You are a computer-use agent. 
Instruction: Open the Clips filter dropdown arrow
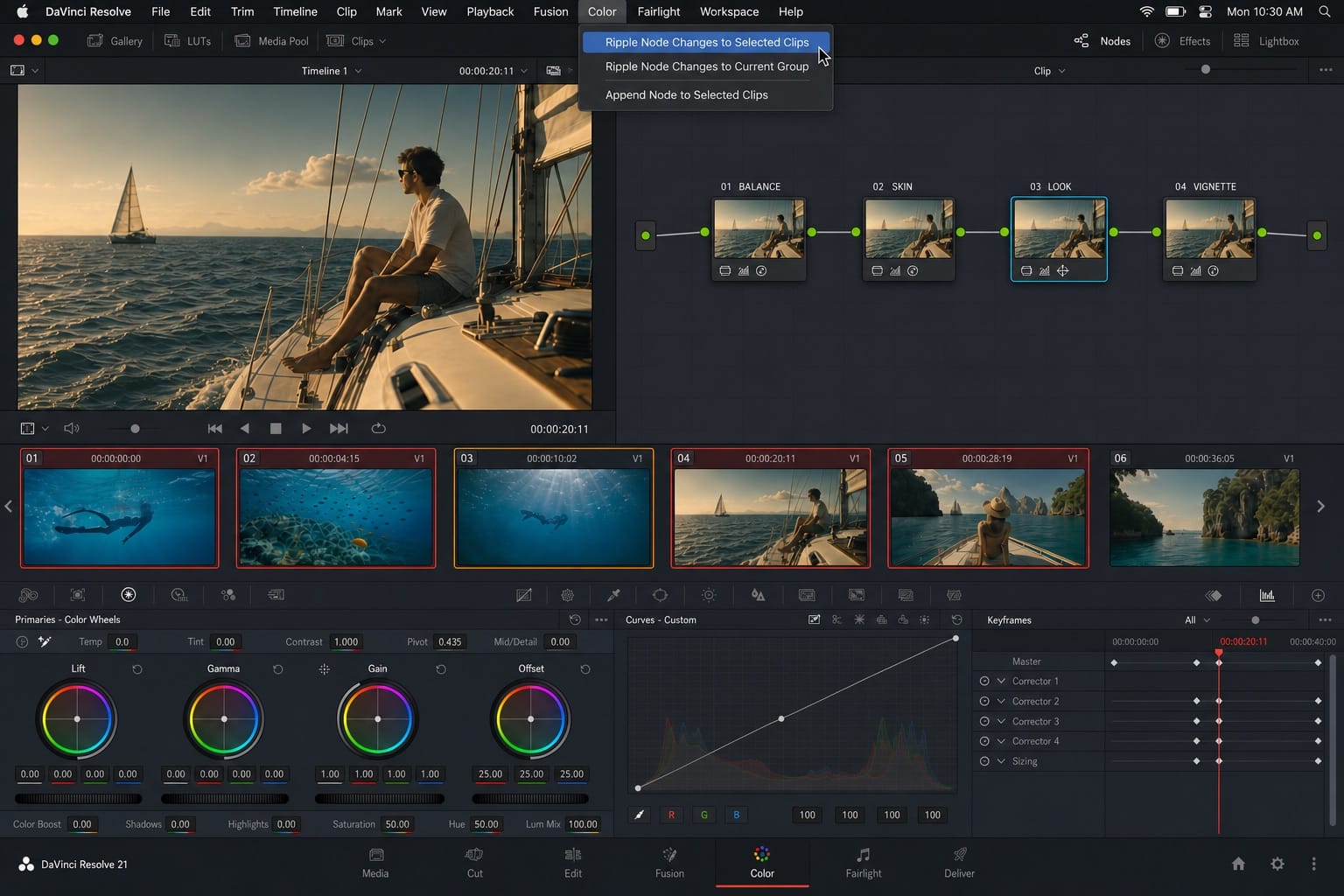click(382, 41)
